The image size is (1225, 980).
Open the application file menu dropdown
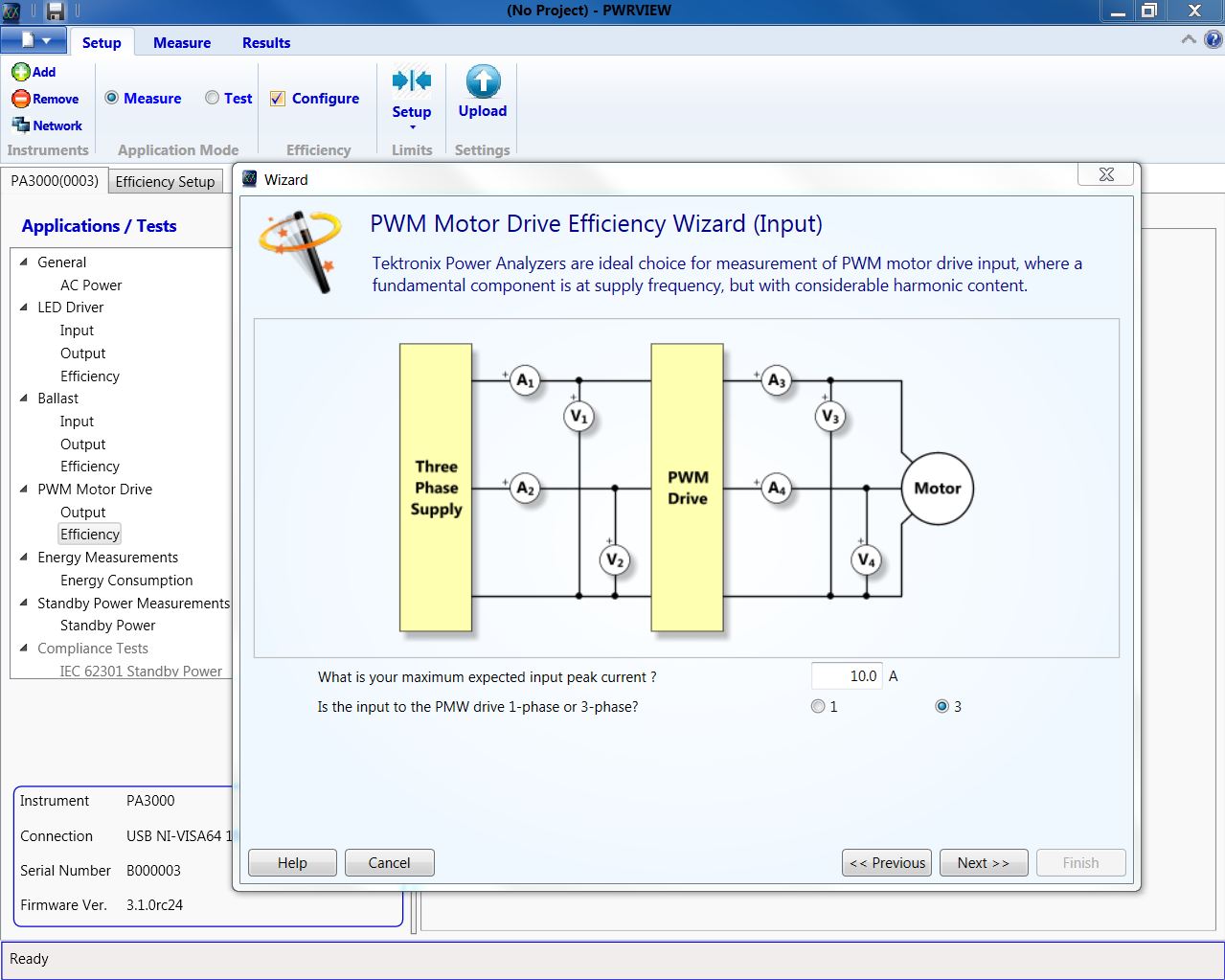point(34,41)
